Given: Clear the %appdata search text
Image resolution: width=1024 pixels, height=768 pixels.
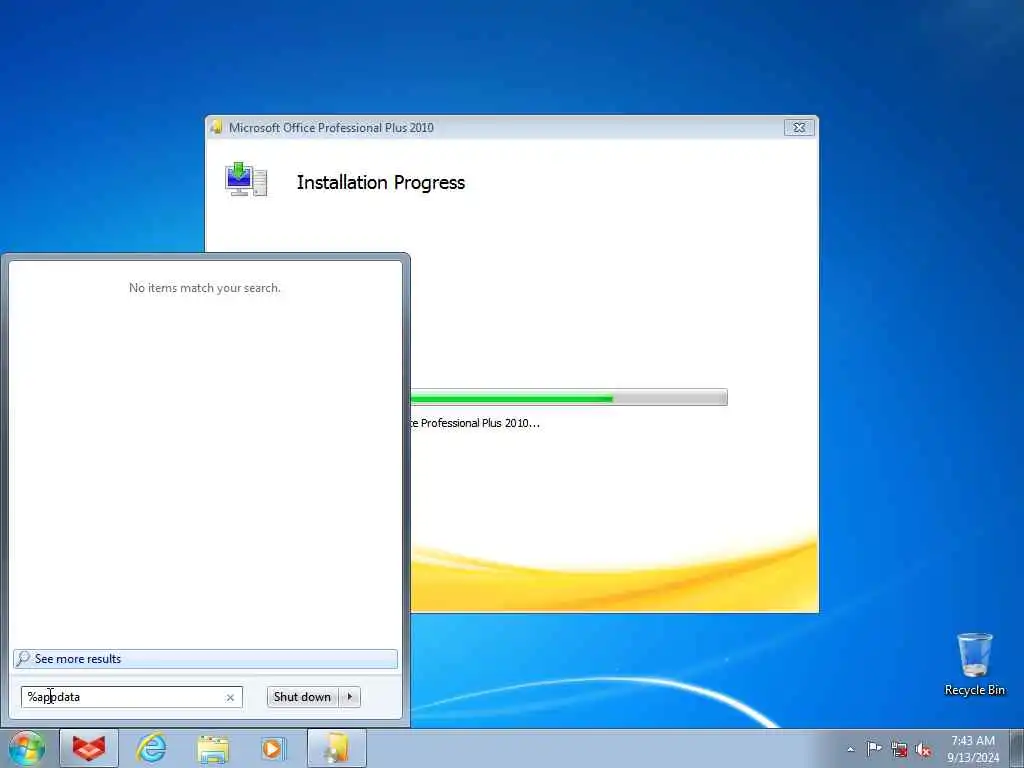Looking at the screenshot, I should pos(230,697).
